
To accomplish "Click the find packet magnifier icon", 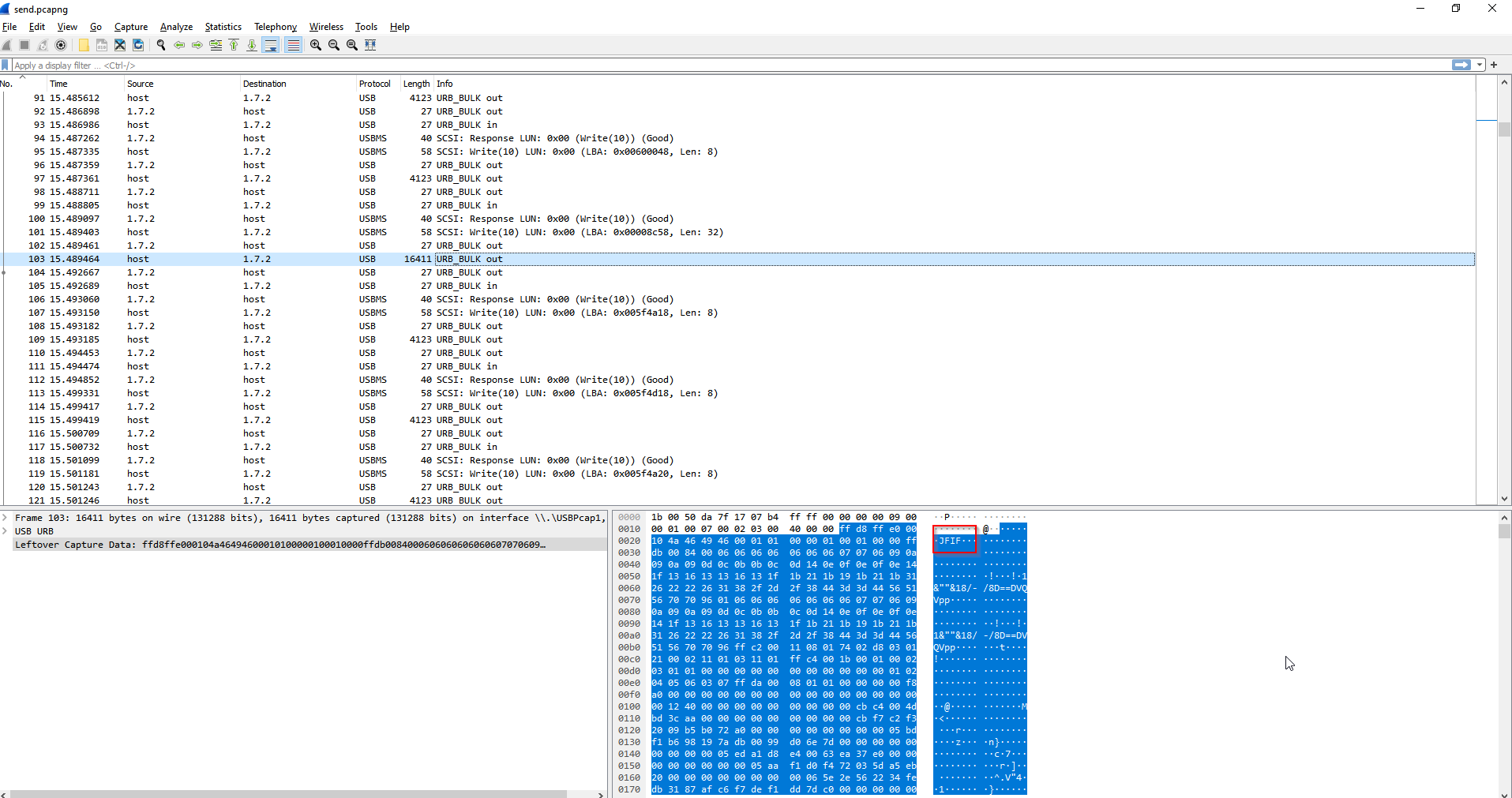I will (x=161, y=45).
